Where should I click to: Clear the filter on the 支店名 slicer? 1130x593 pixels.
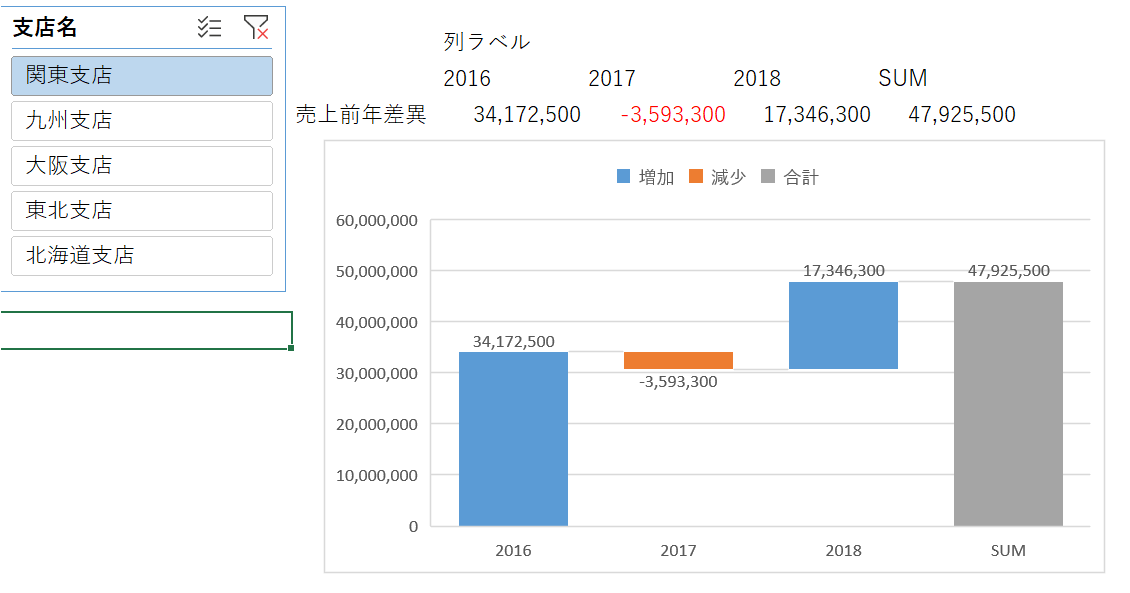(x=254, y=28)
